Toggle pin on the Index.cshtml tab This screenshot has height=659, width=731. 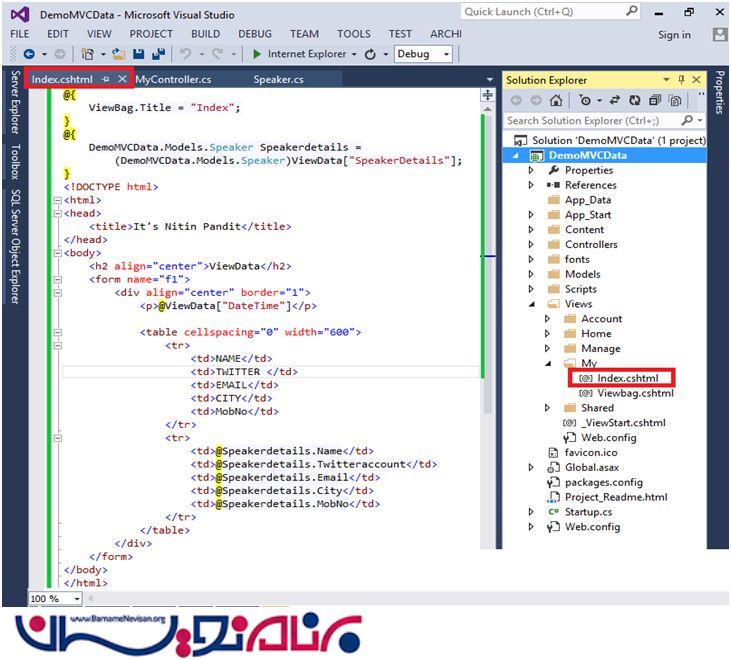(106, 79)
